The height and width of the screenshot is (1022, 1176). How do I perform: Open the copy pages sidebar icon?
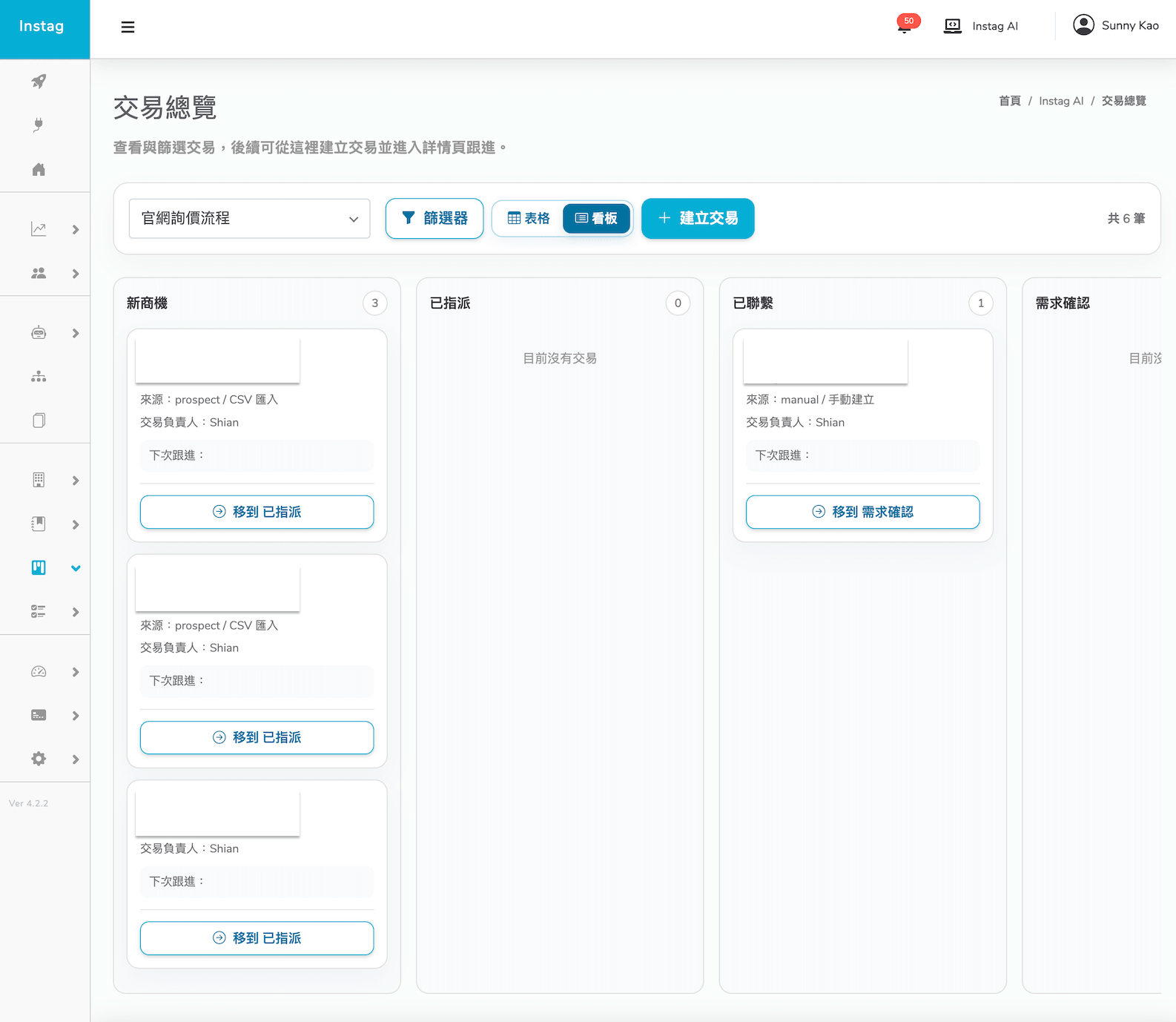(39, 421)
